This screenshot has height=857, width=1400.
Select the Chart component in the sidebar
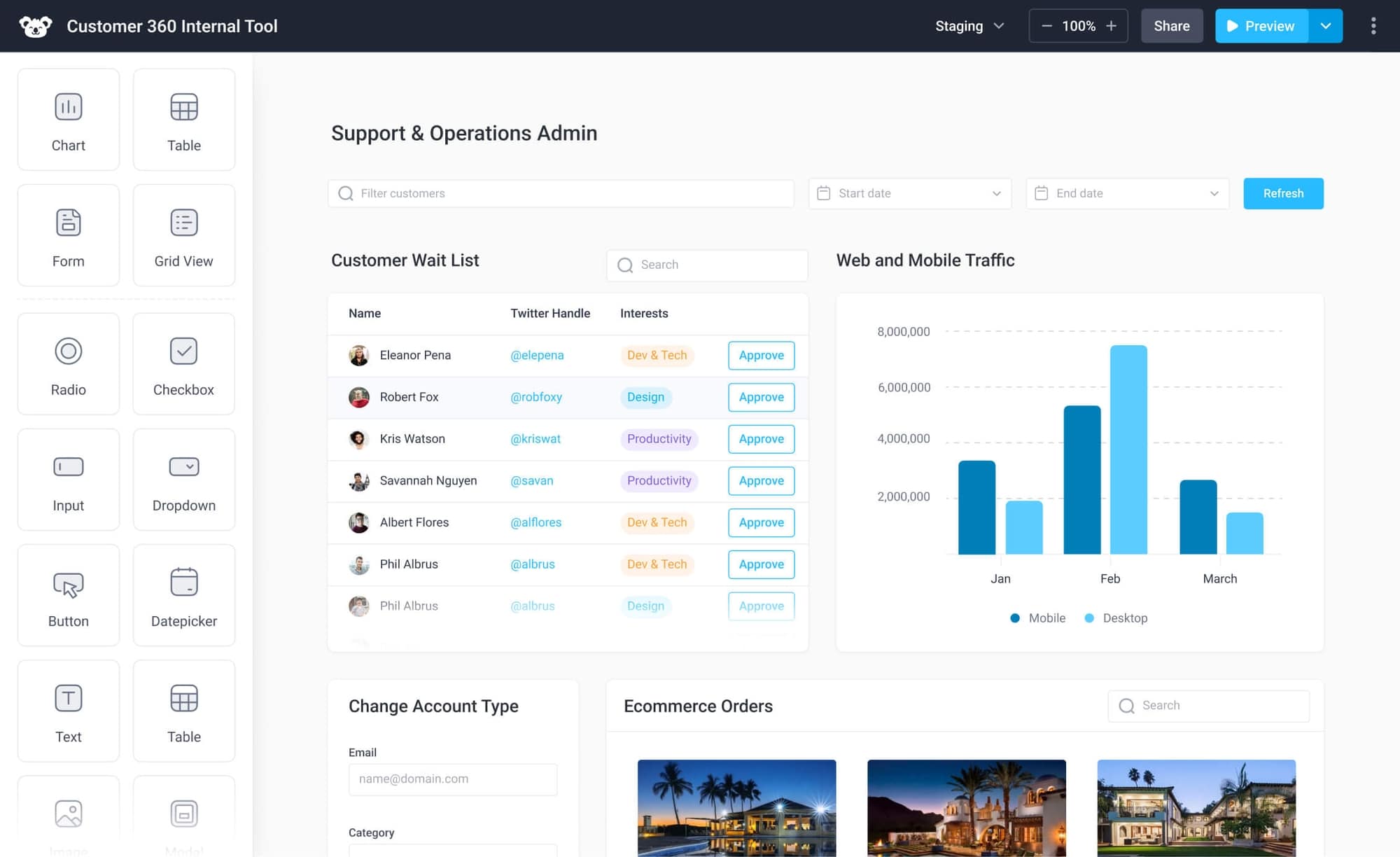point(68,119)
